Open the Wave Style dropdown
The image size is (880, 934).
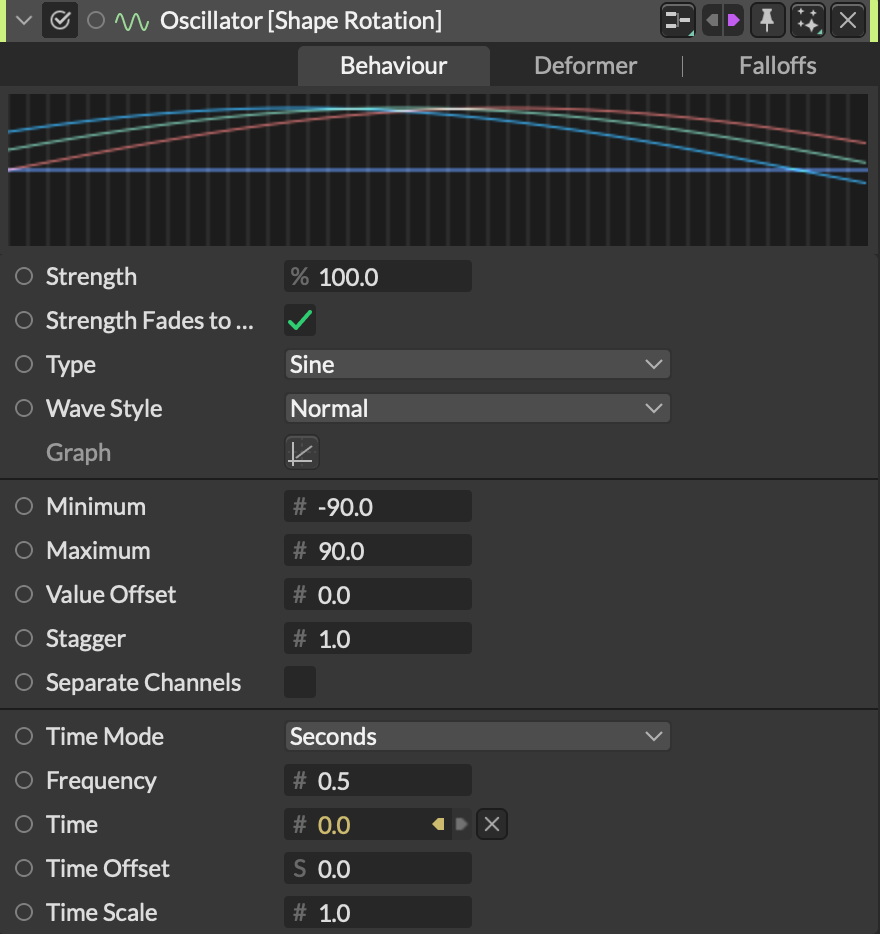click(477, 409)
